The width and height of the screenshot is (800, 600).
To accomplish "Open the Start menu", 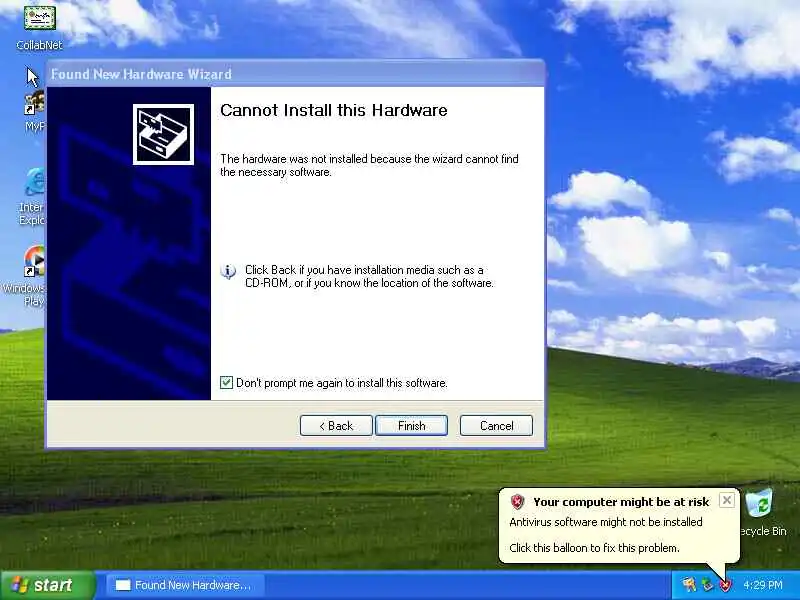I will 48,585.
